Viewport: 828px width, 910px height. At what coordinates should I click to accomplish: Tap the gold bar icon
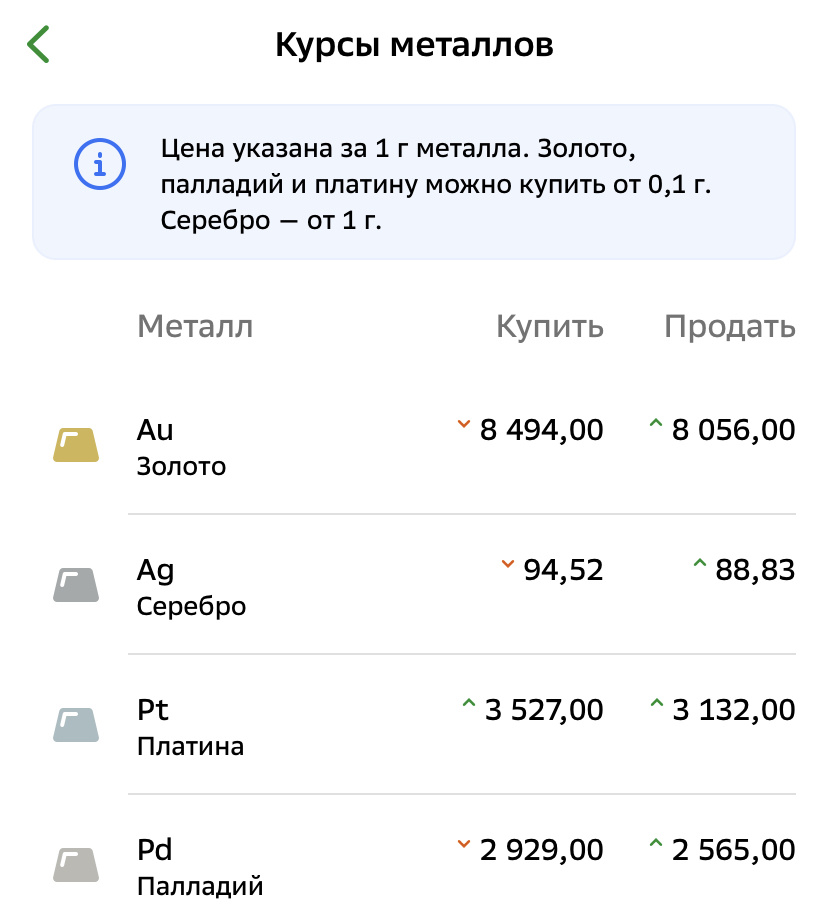[x=76, y=445]
